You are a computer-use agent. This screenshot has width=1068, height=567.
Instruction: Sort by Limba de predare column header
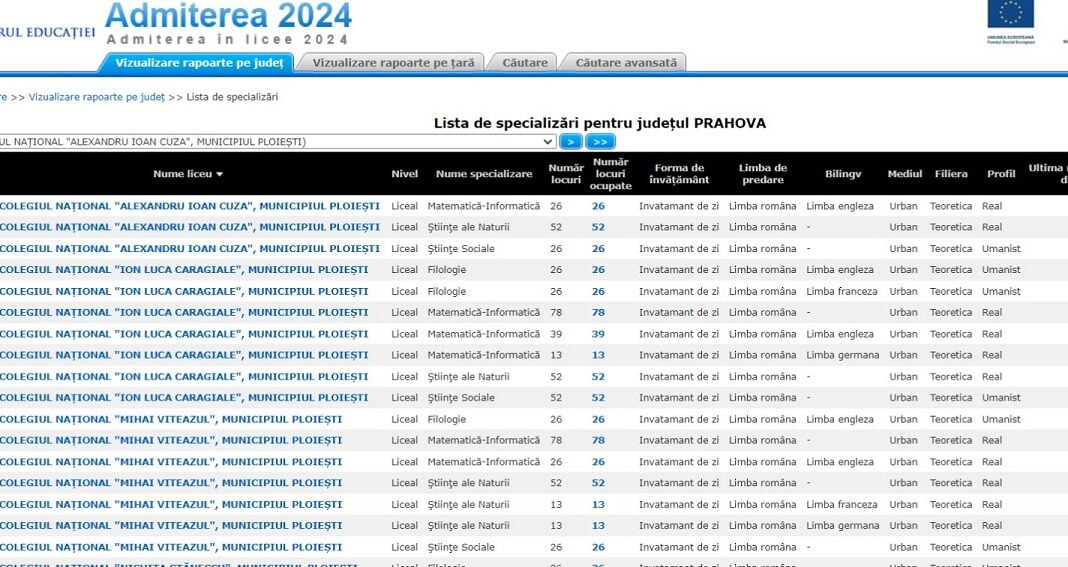[x=763, y=174]
